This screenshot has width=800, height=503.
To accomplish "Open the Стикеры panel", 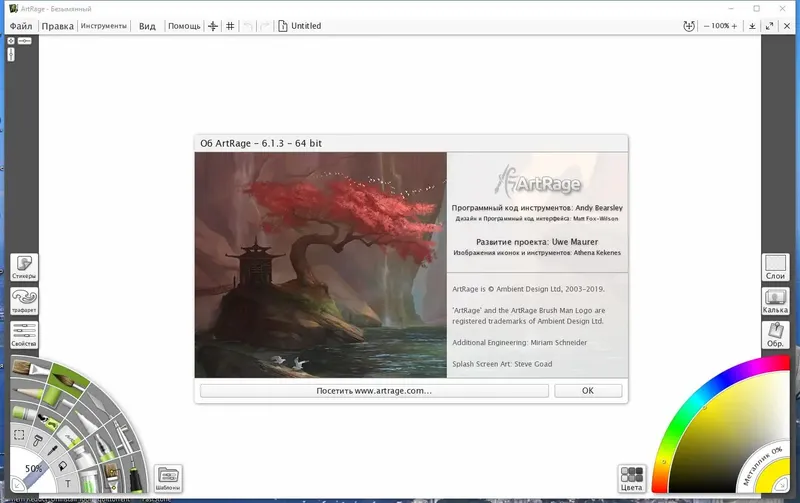I will (24, 267).
